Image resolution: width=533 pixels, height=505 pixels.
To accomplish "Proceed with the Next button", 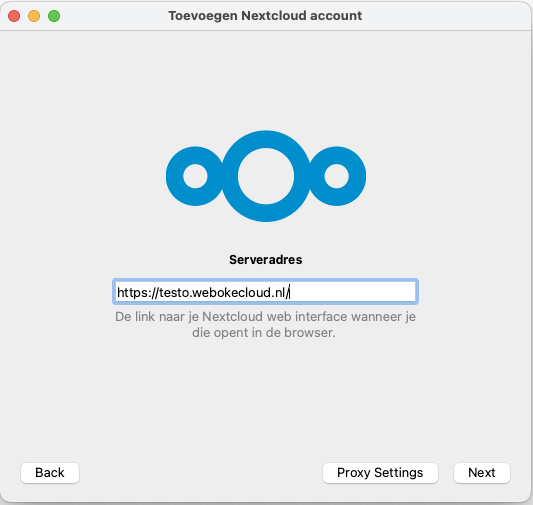I will (x=482, y=473).
